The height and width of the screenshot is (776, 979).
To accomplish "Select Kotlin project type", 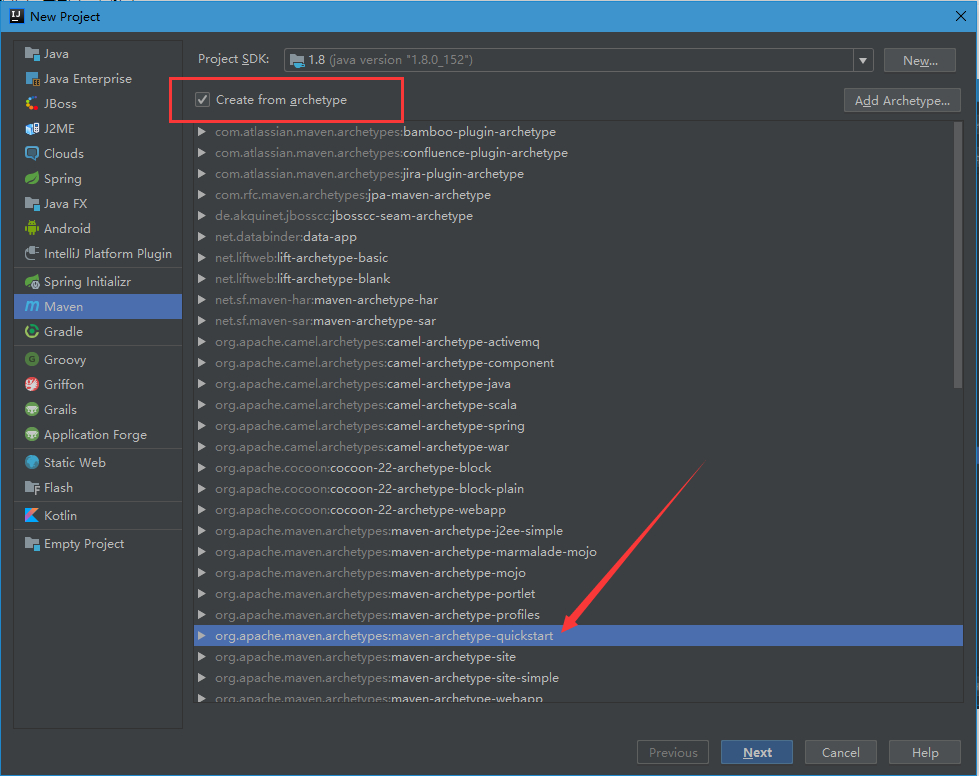I will pyautogui.click(x=98, y=516).
